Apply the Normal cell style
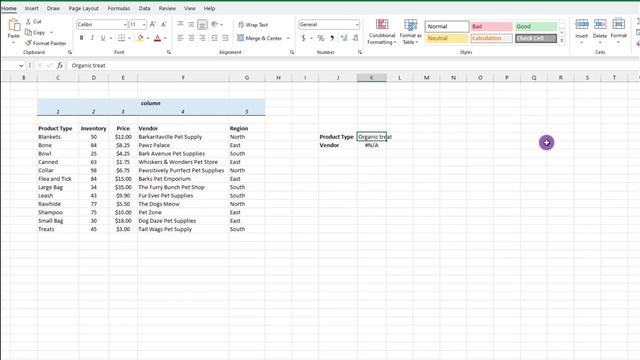The width and height of the screenshot is (640, 360). [447, 27]
